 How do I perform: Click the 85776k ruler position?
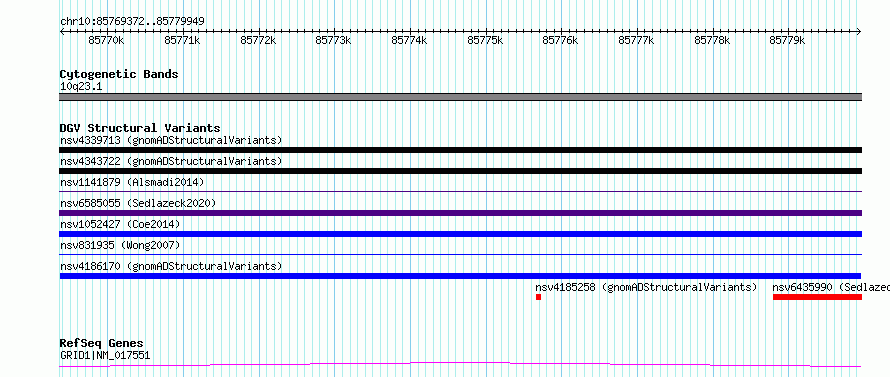(560, 40)
